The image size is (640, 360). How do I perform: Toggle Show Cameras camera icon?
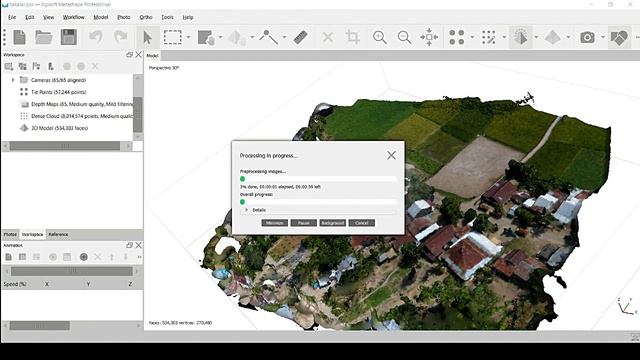pos(587,37)
